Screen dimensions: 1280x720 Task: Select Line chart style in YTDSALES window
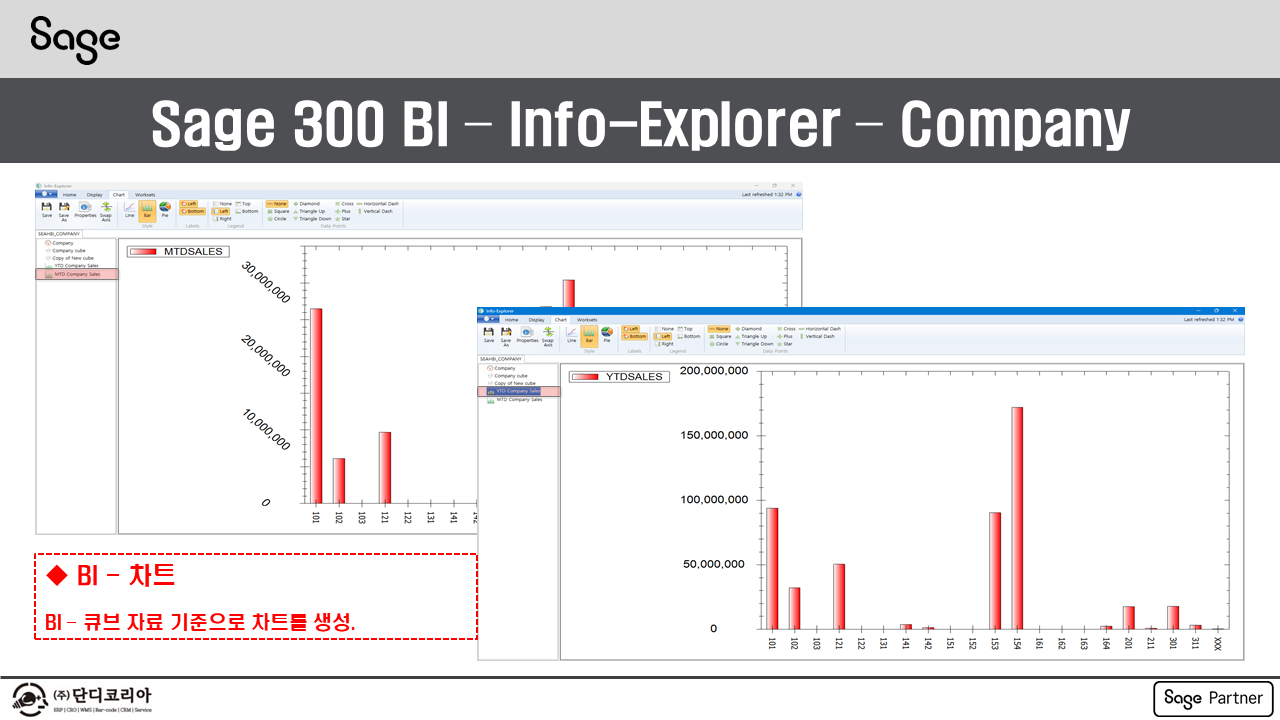[x=572, y=334]
